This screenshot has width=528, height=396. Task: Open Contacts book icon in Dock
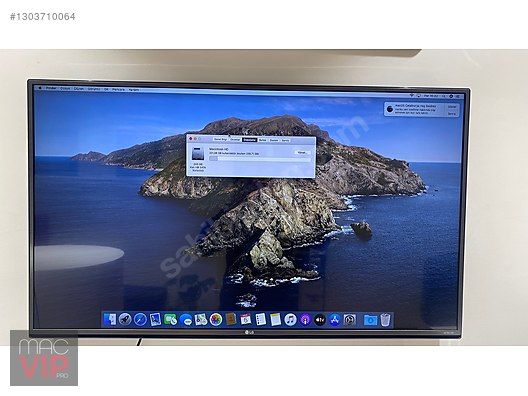coord(231,319)
